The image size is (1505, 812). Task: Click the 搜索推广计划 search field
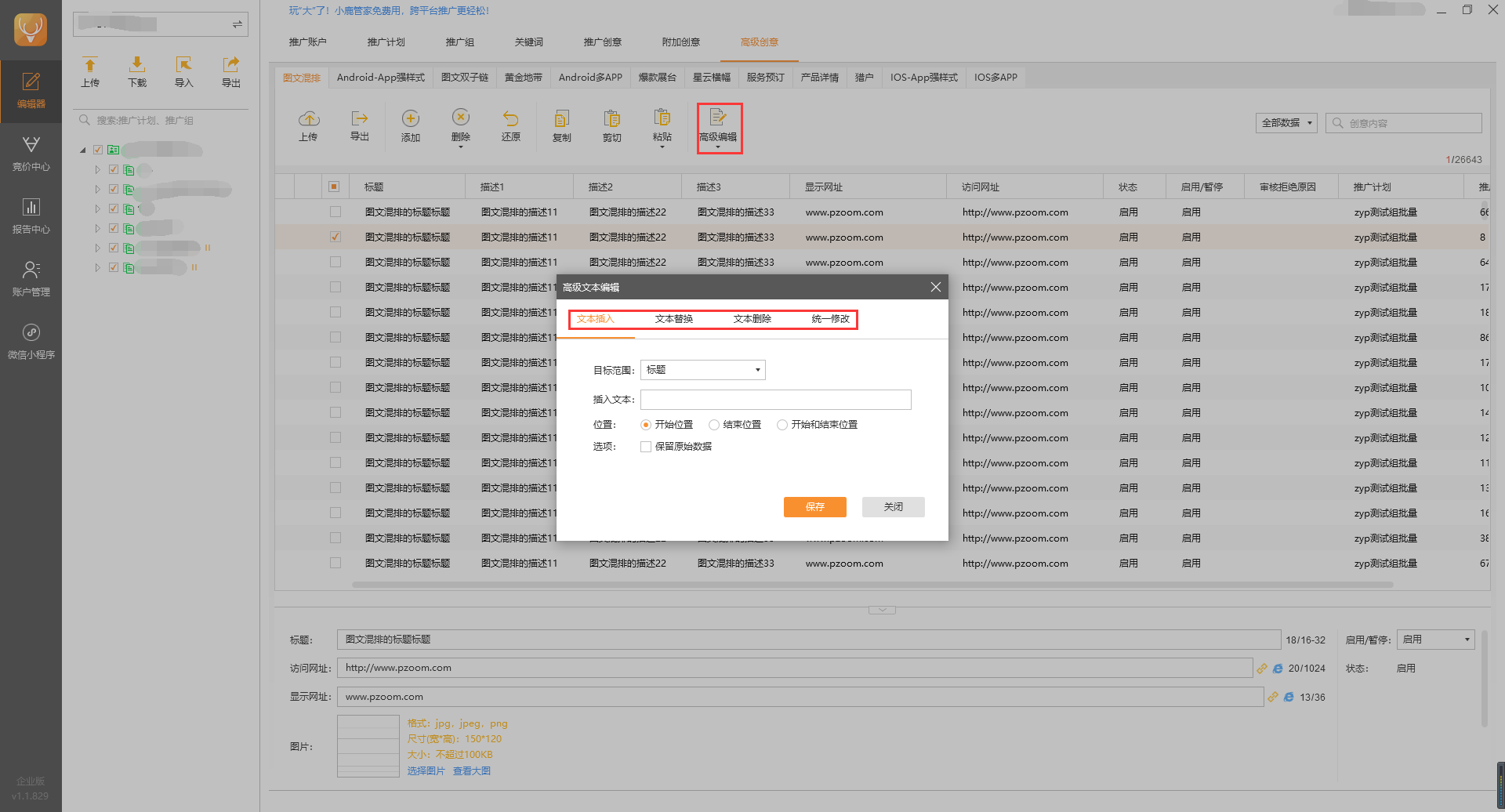click(x=161, y=121)
